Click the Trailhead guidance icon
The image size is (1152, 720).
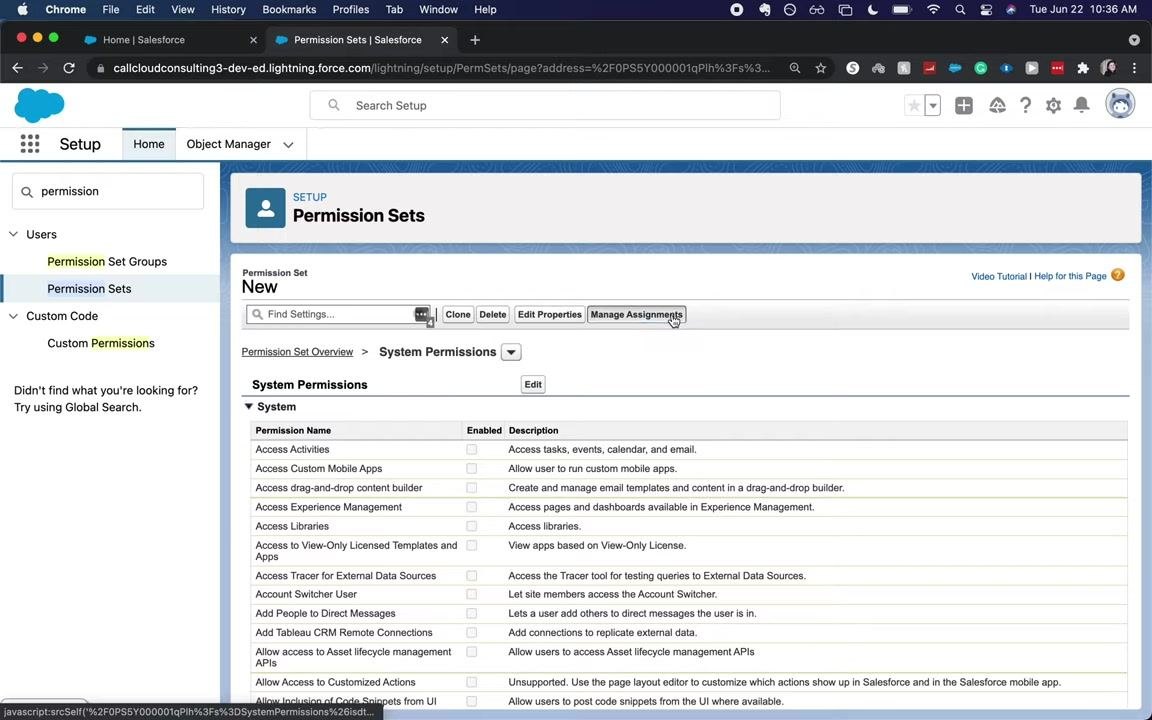pos(997,106)
